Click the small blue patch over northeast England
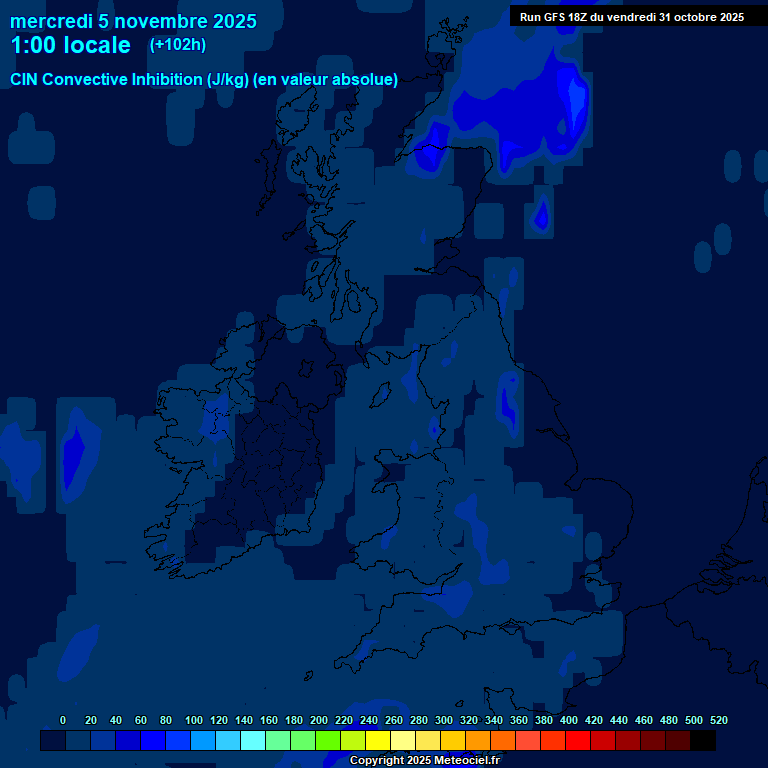768x768 pixels. click(x=508, y=400)
